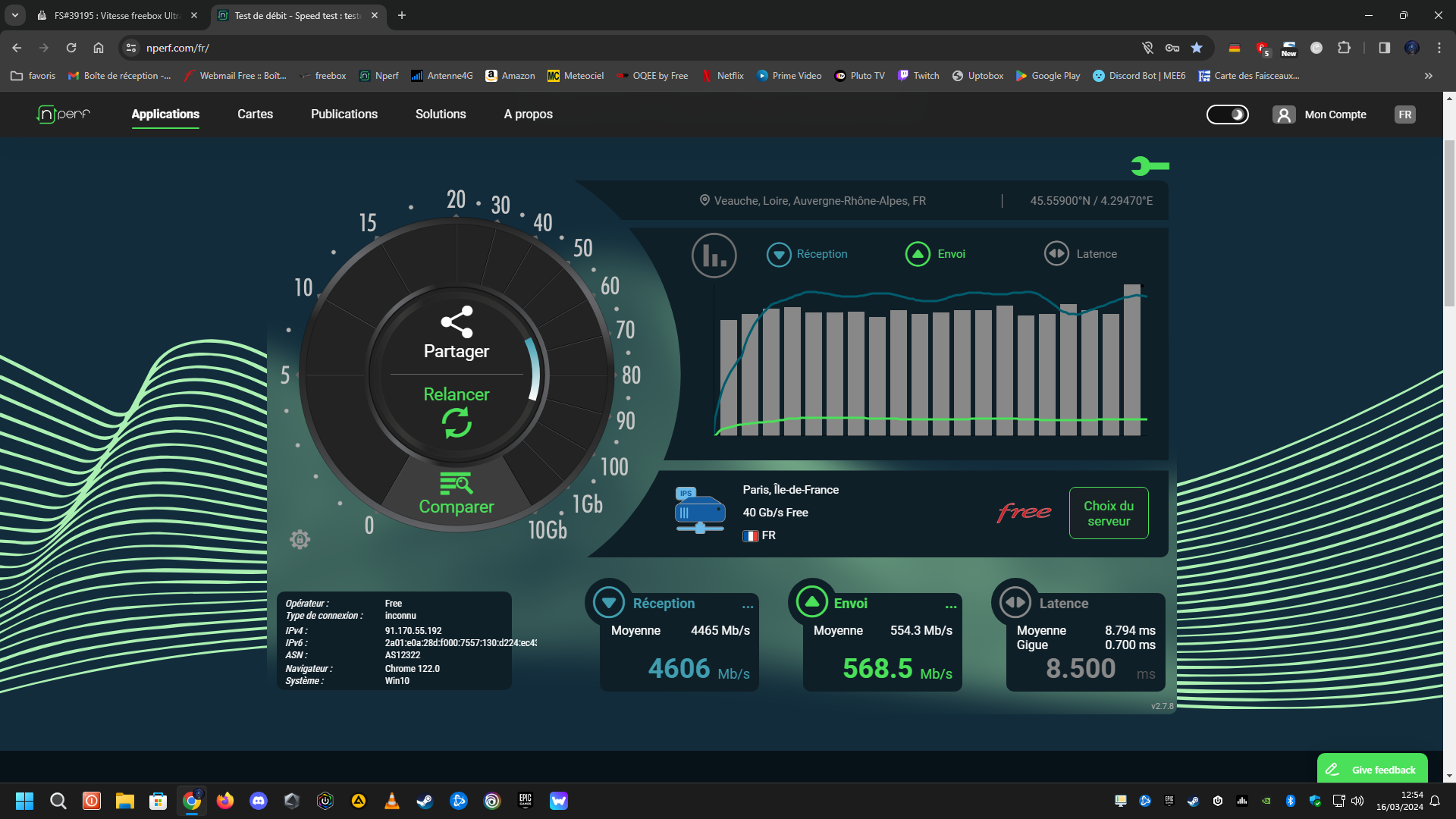
Task: Open the Windows Start menu
Action: tap(24, 801)
